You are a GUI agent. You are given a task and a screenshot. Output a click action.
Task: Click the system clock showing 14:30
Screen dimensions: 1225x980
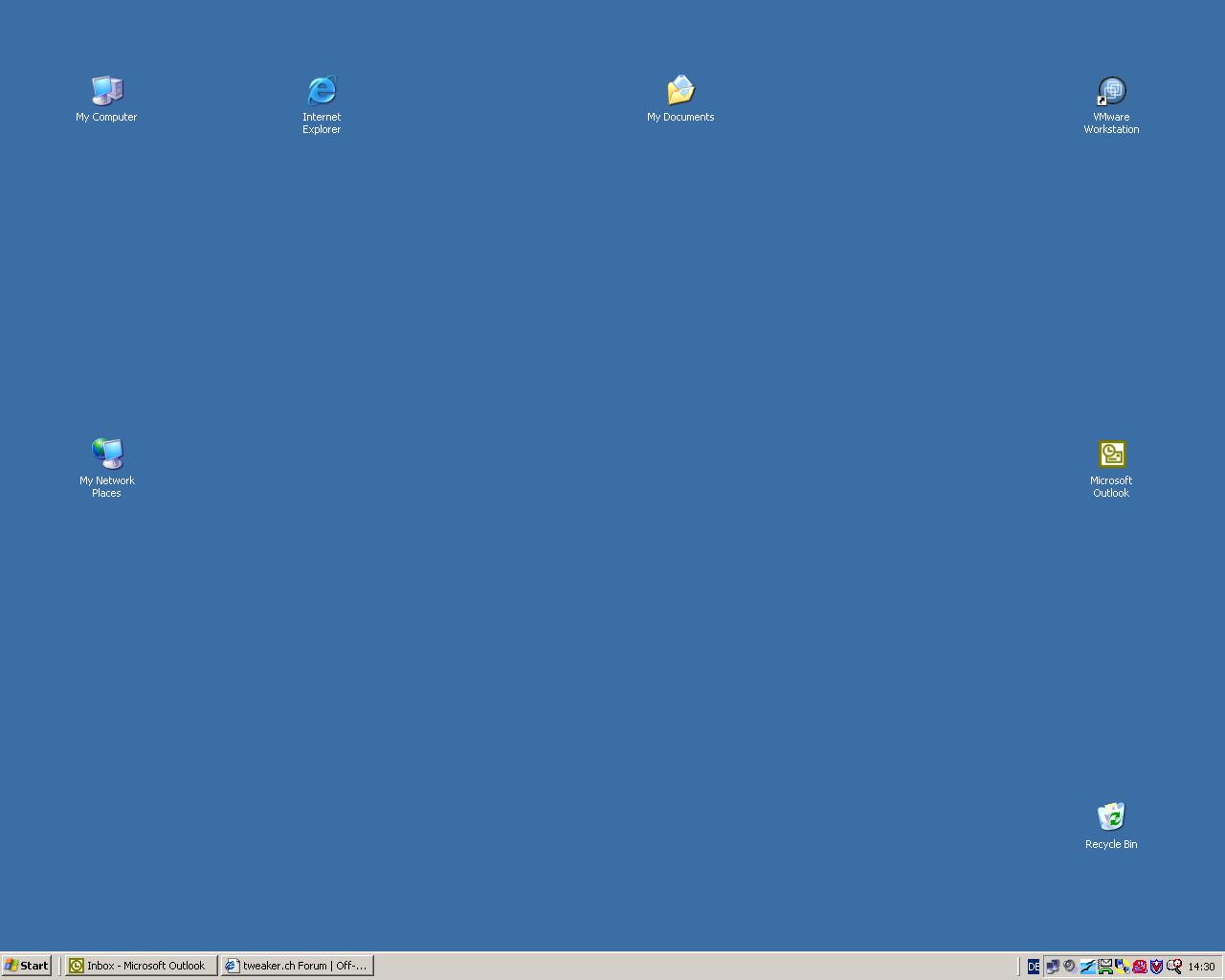[1201, 967]
